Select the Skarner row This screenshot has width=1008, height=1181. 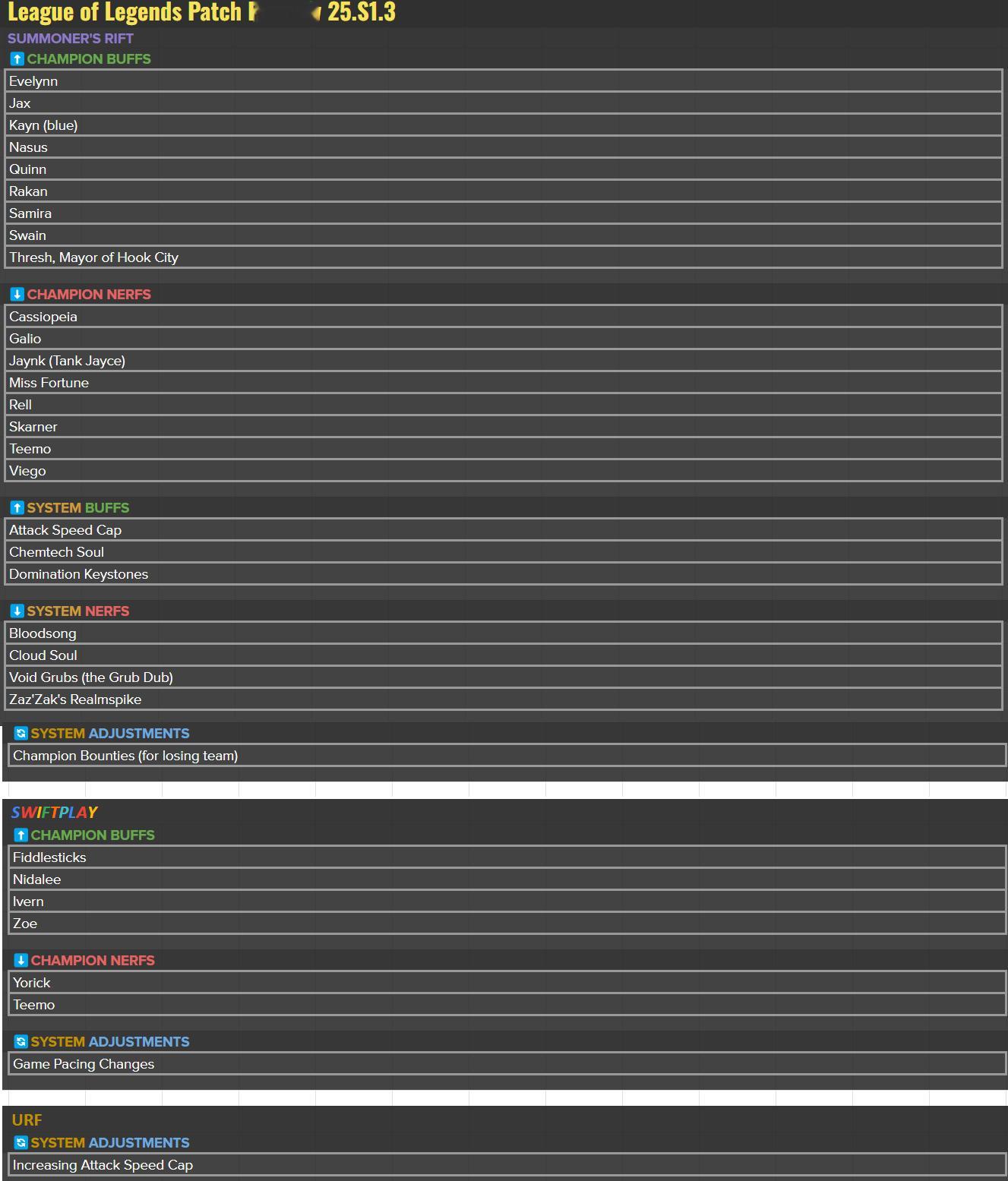[x=504, y=427]
